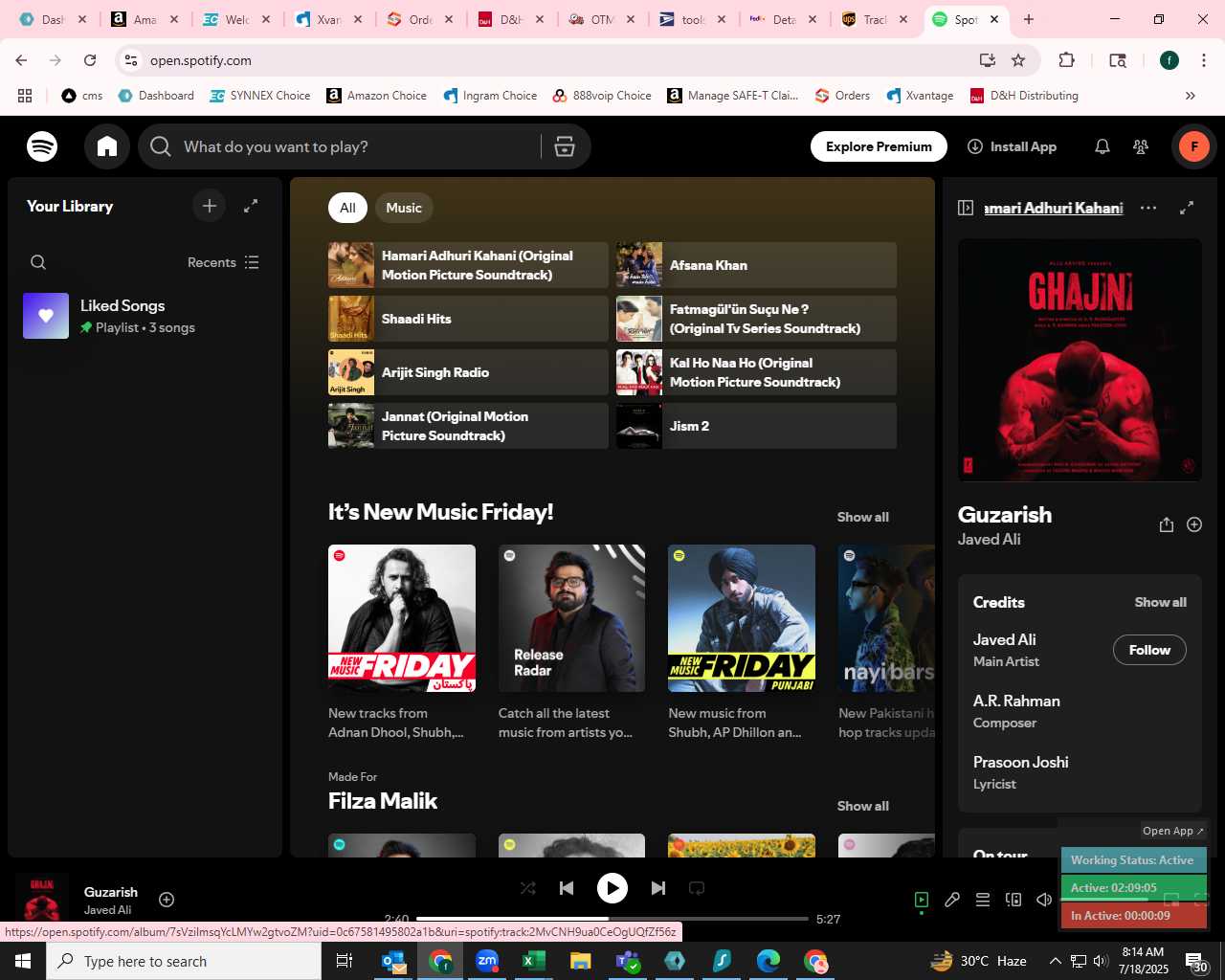Share Guzarish track icon
The image size is (1225, 980).
[1166, 524]
